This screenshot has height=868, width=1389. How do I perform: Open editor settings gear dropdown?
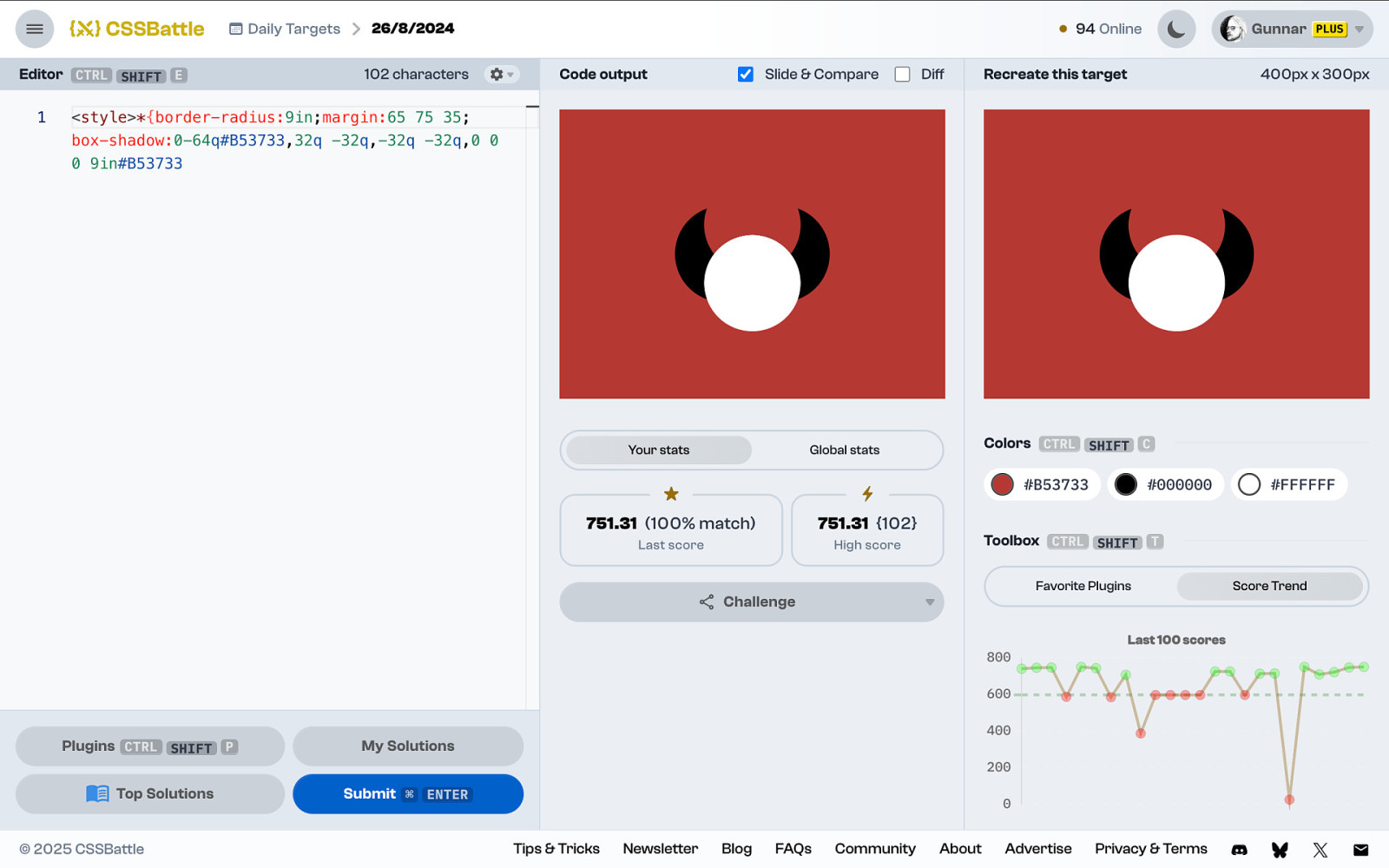[502, 75]
